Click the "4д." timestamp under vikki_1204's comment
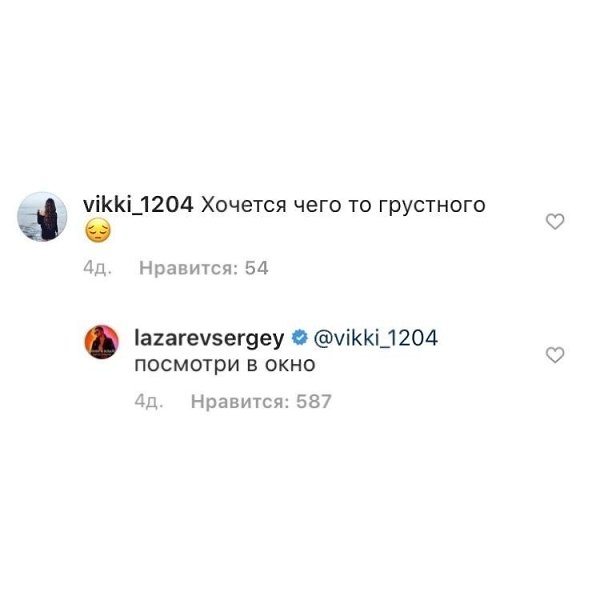The height and width of the screenshot is (600, 600). [x=97, y=268]
